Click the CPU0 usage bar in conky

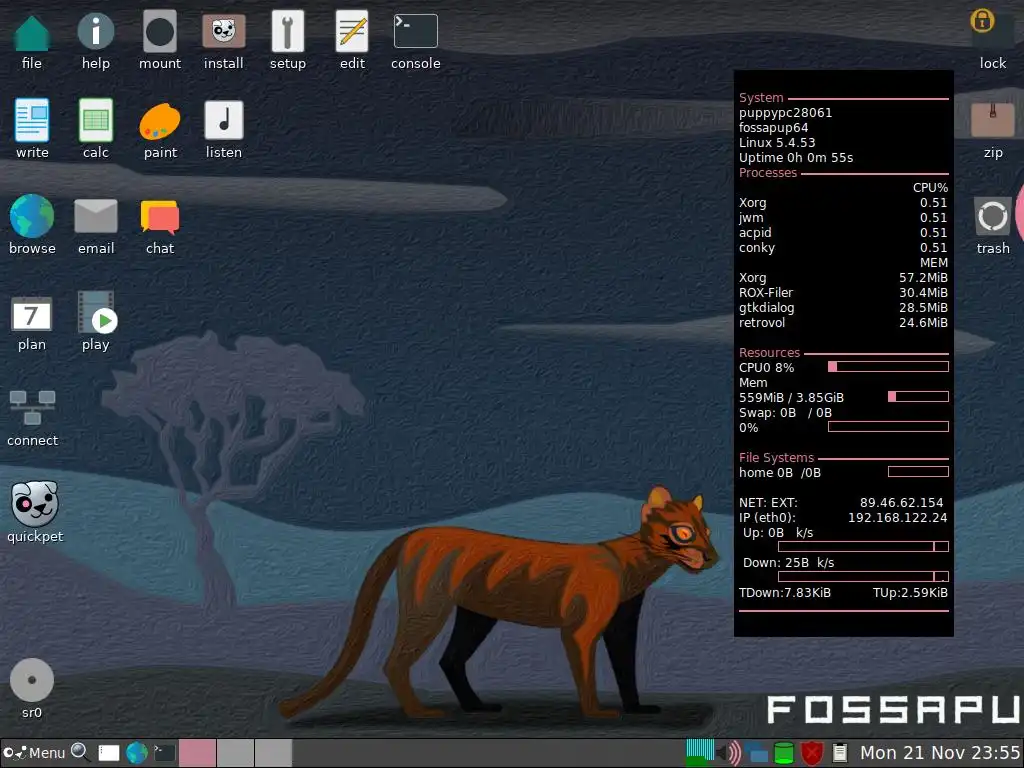(x=888, y=367)
